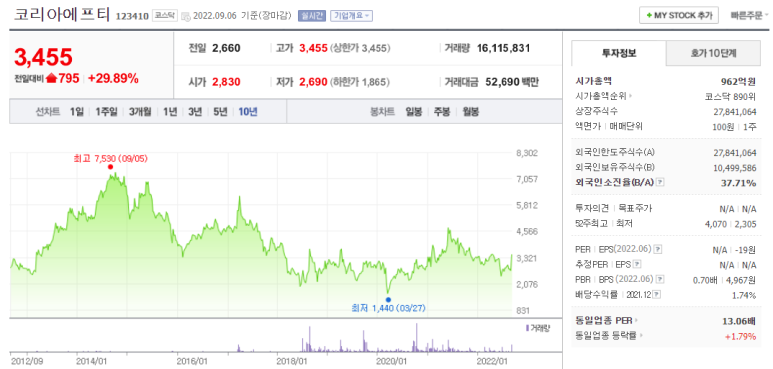The image size is (773, 369).
Task: Select the 1년 line chart range
Action: click(170, 112)
